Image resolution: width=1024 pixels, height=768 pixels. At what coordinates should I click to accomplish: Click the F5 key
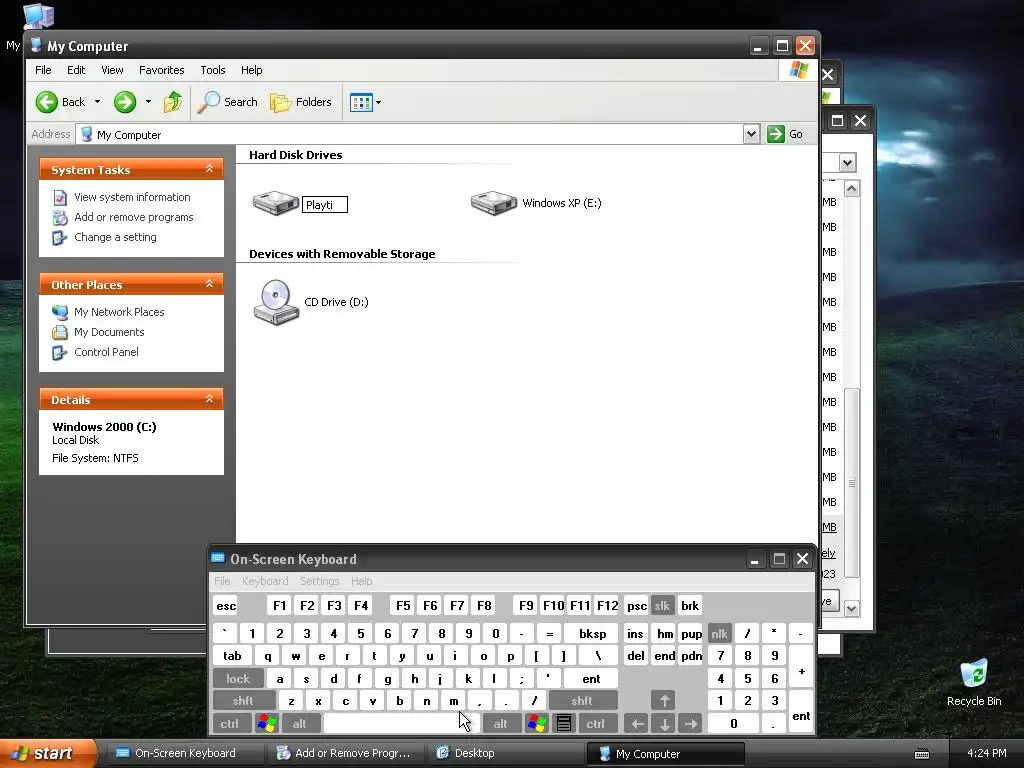click(403, 606)
